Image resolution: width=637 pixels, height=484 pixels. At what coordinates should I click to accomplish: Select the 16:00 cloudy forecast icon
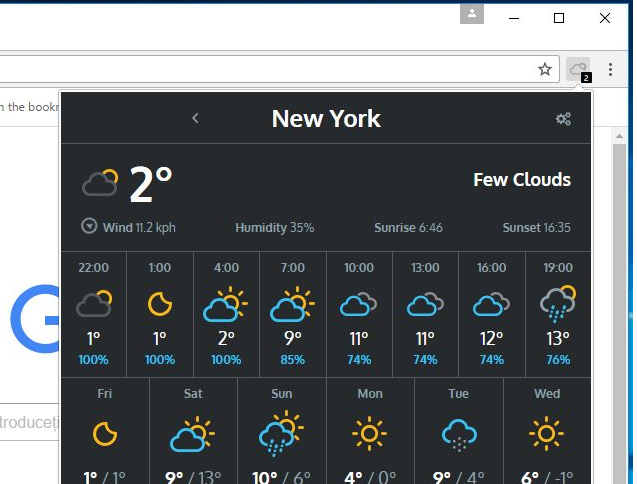pos(491,304)
